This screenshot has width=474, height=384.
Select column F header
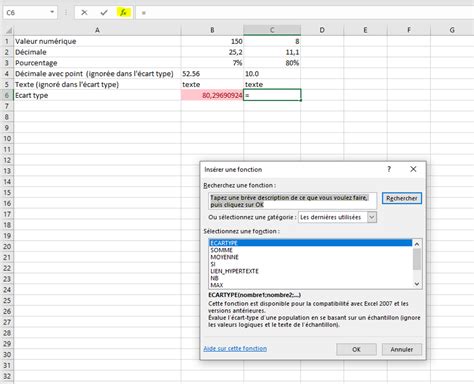(409, 30)
